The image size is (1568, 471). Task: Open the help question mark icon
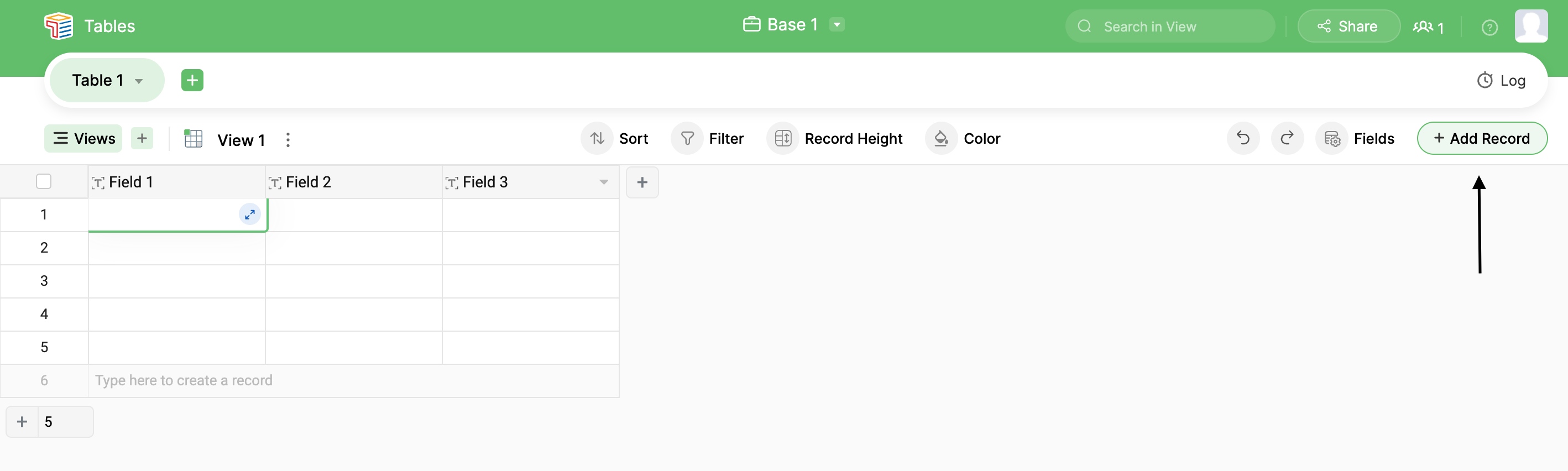coord(1489,28)
